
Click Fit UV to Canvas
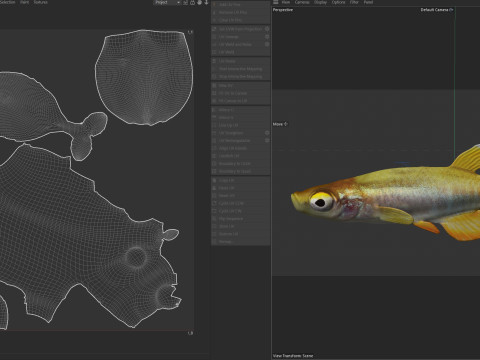click(240, 93)
